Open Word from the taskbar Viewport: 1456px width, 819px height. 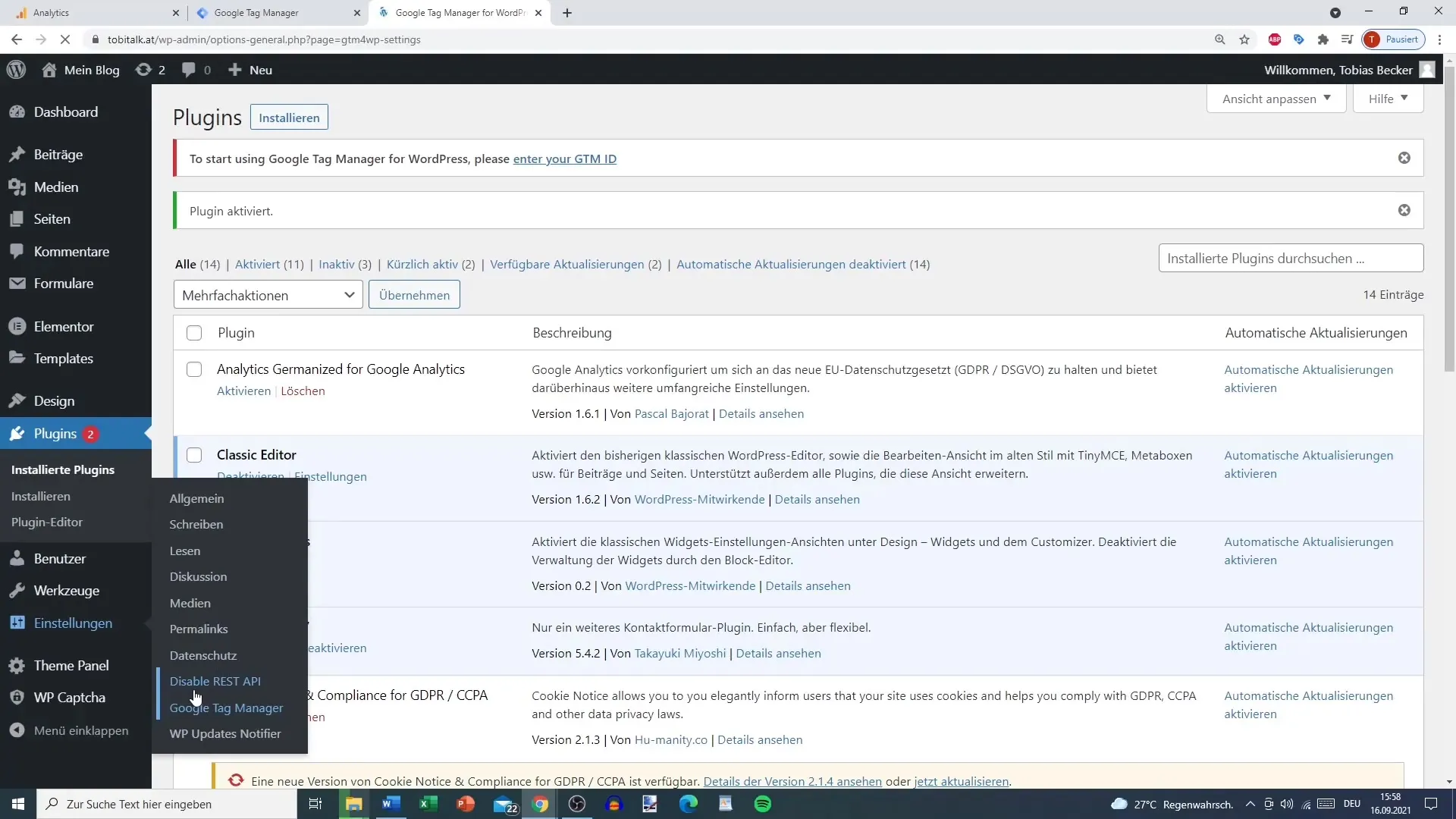[x=391, y=804]
